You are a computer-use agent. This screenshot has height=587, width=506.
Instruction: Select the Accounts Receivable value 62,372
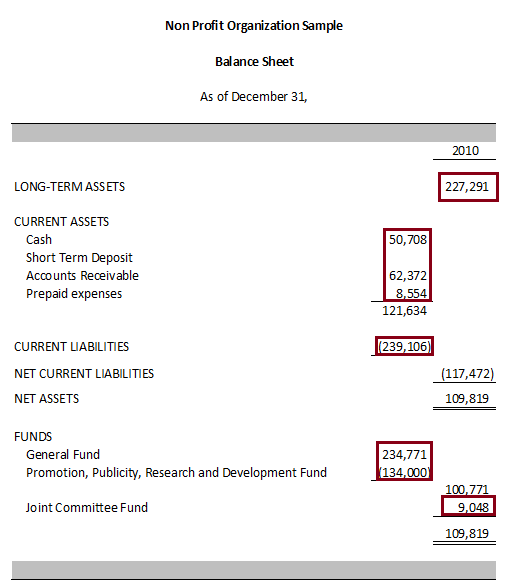point(408,276)
